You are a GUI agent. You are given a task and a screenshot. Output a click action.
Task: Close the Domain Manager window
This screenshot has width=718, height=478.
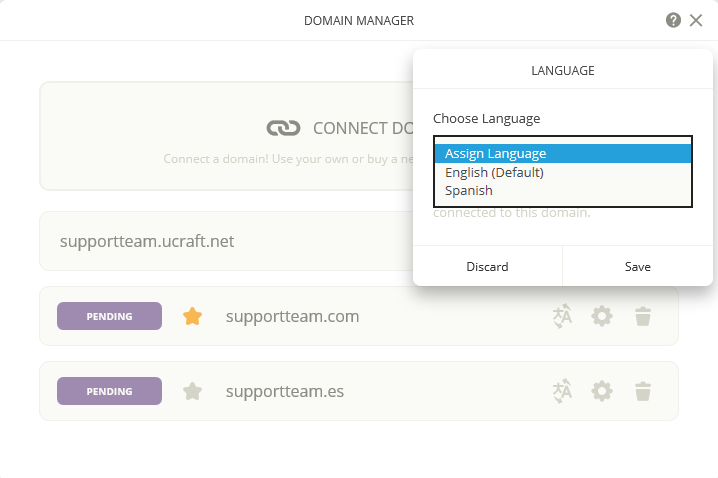pos(696,20)
